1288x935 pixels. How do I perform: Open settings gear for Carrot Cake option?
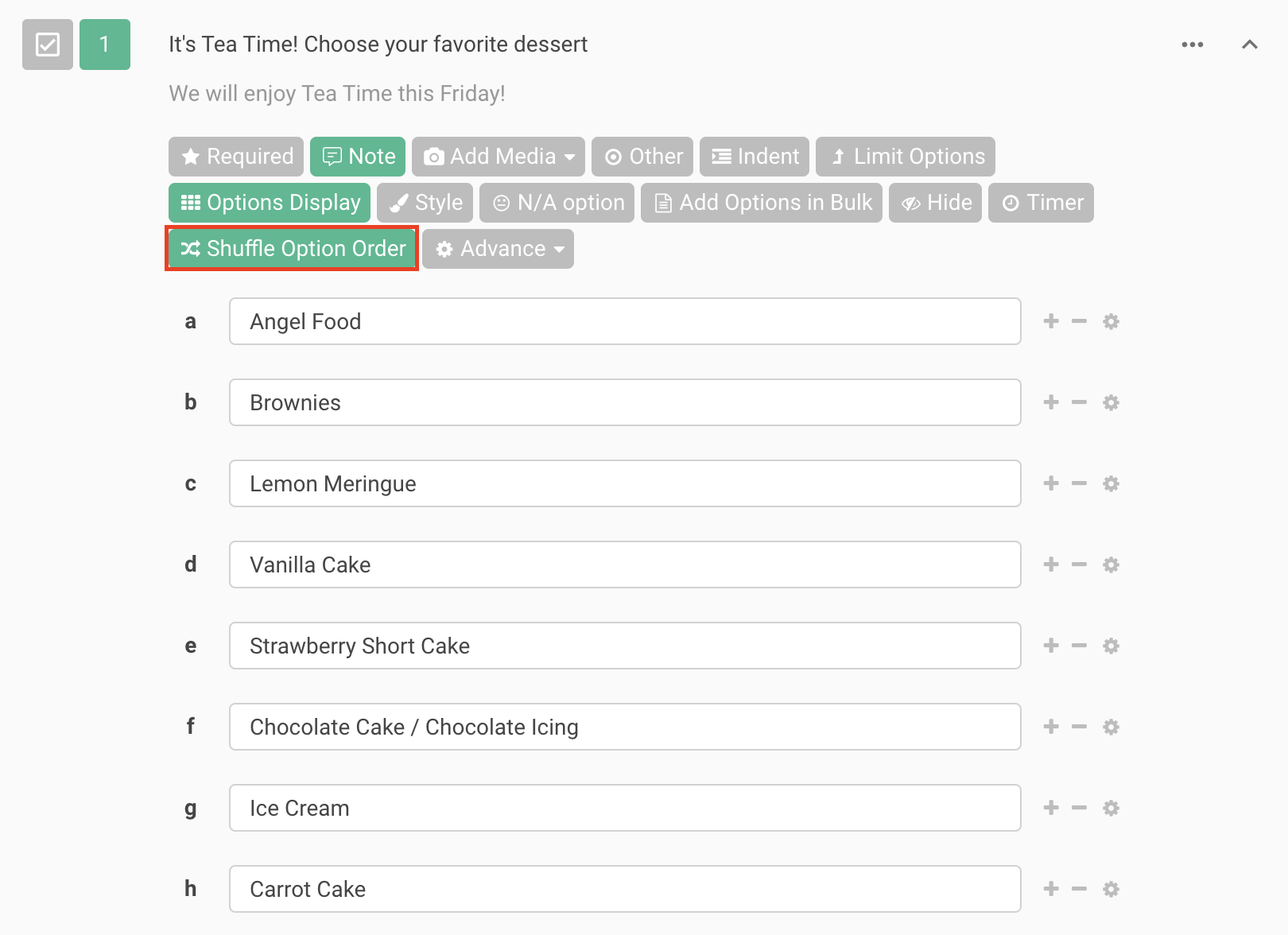1111,889
